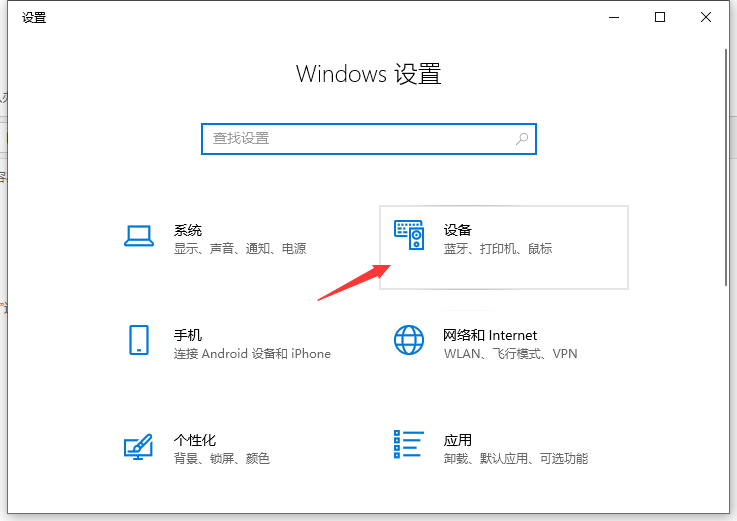The image size is (737, 521).
Task: Open the 设备 settings label
Action: click(x=457, y=230)
